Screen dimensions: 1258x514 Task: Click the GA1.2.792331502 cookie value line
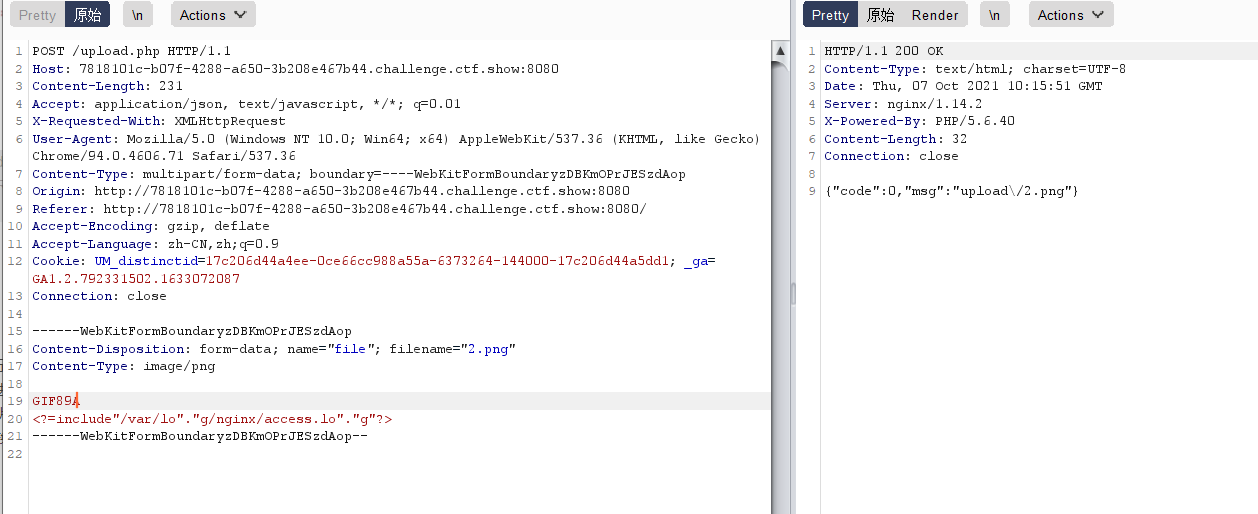136,279
